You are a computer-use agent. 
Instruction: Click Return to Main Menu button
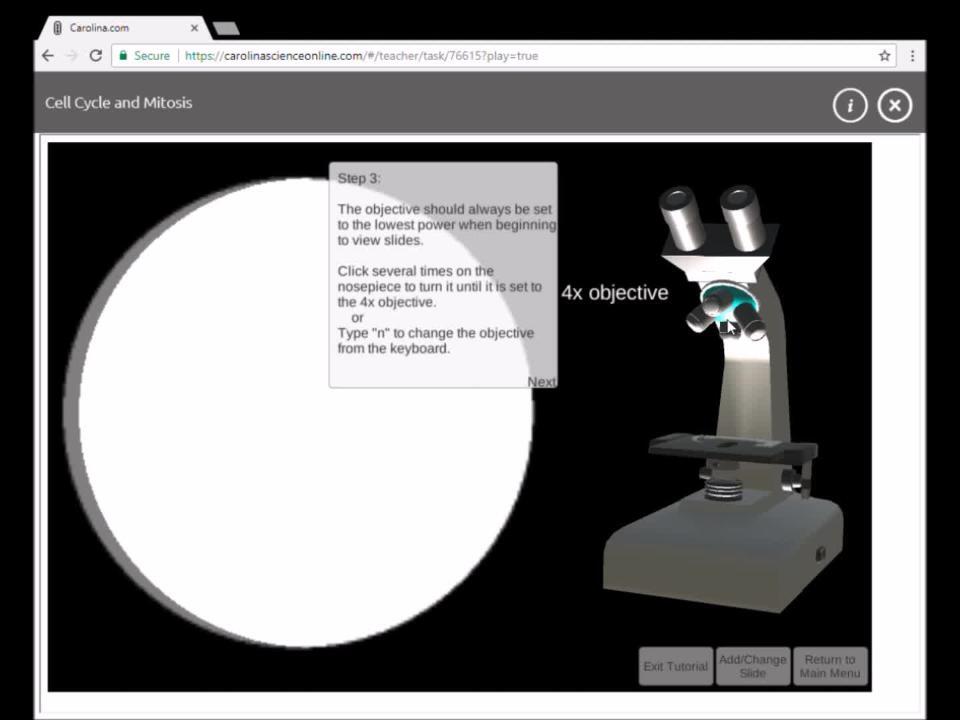pos(830,666)
